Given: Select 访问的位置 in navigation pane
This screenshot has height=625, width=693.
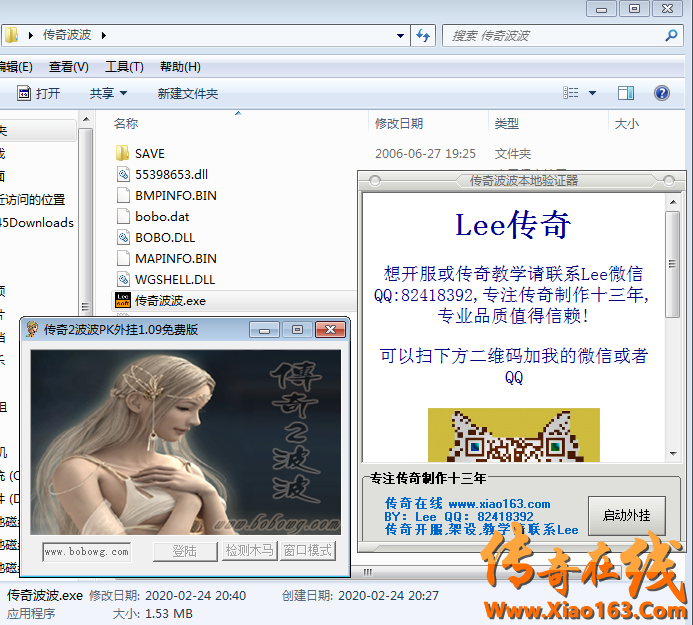Looking at the screenshot, I should [32, 199].
